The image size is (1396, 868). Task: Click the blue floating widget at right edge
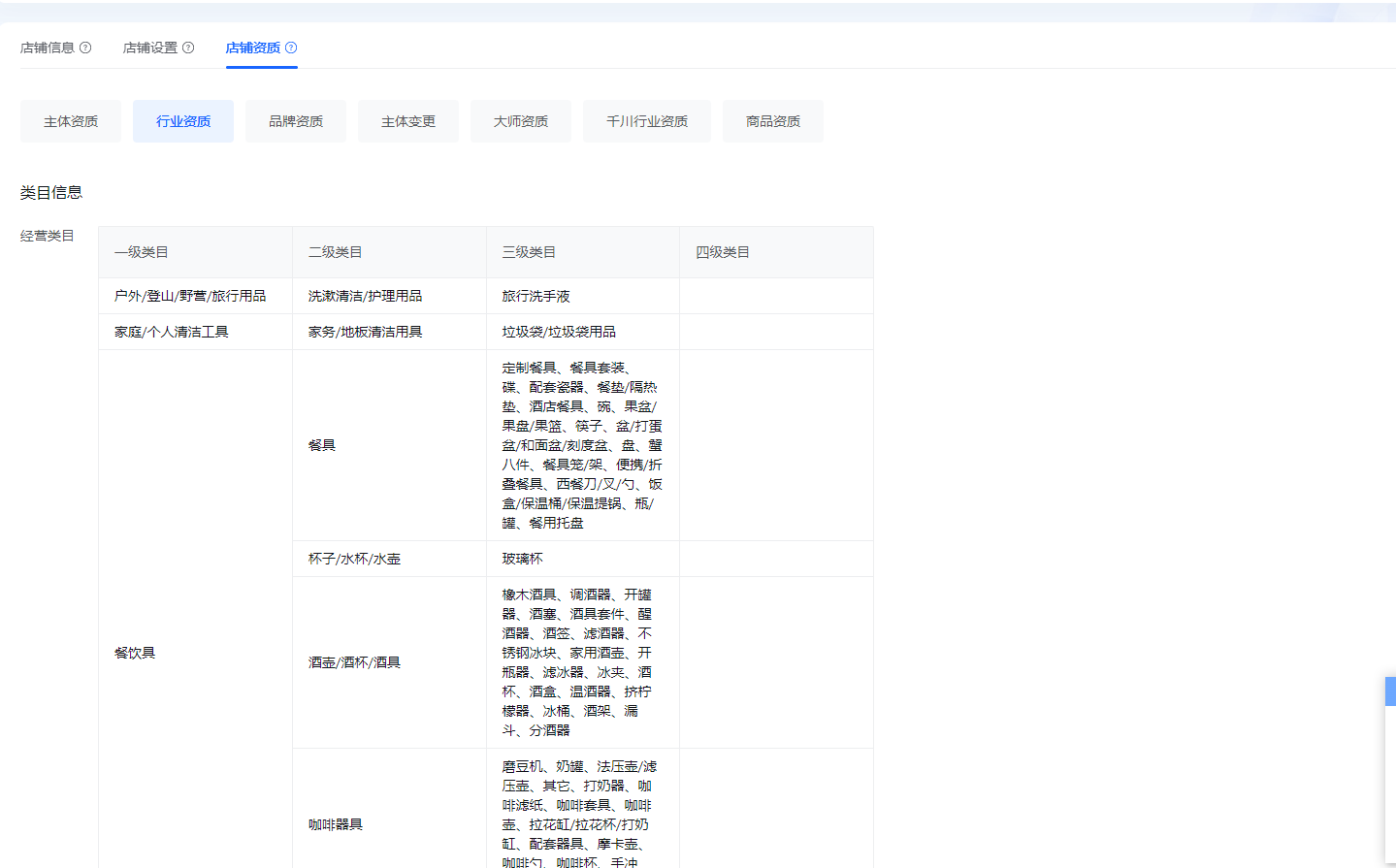(1390, 691)
